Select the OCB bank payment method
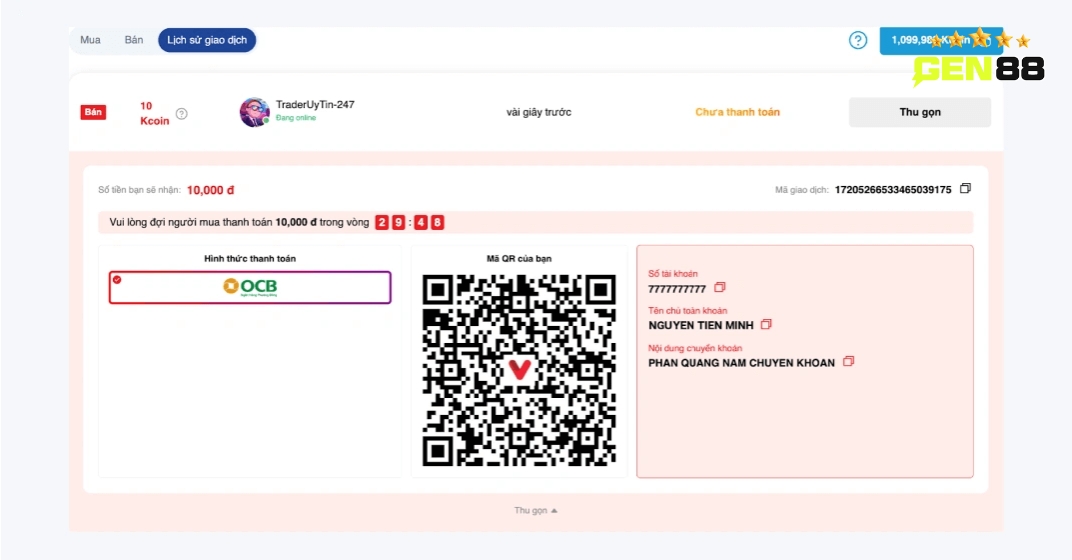 click(250, 287)
